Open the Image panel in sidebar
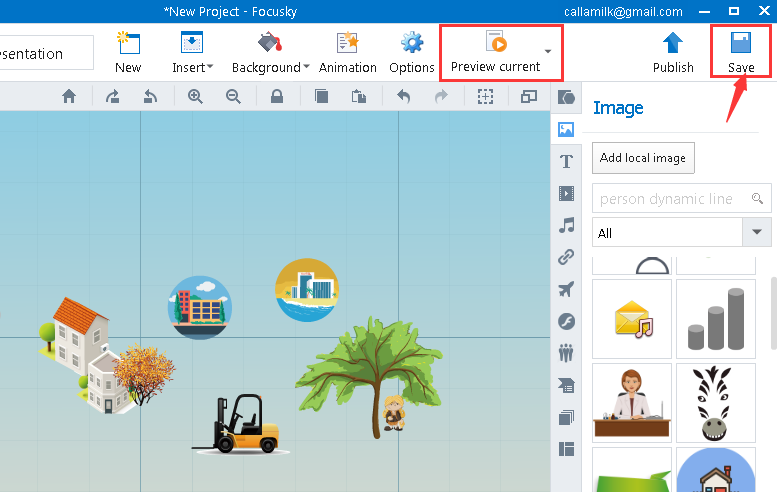The image size is (777, 492). (566, 129)
